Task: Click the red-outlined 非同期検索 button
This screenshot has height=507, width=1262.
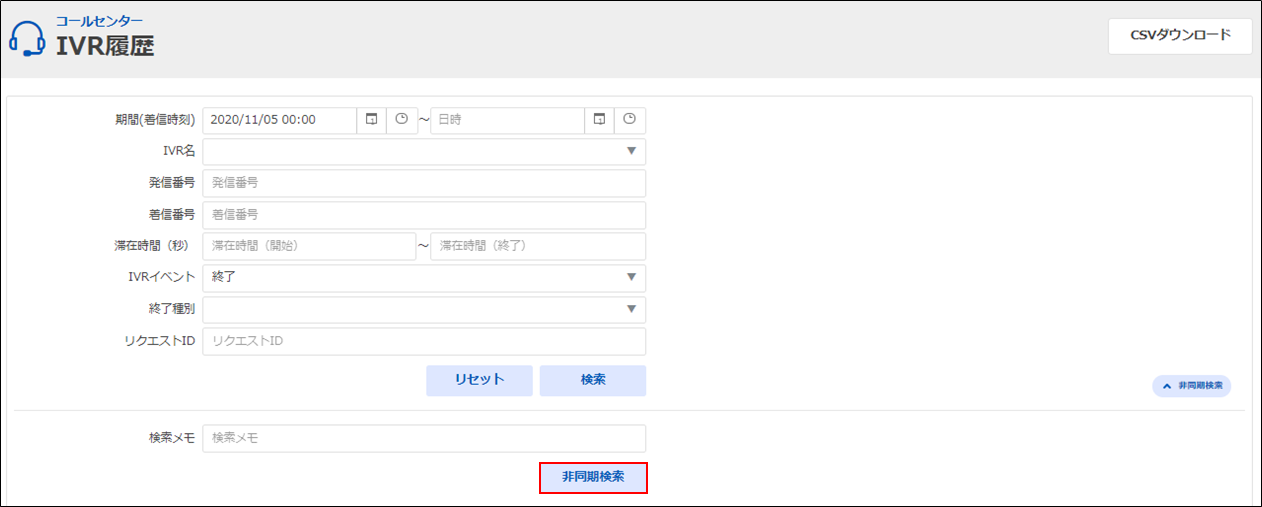Action: click(x=593, y=477)
